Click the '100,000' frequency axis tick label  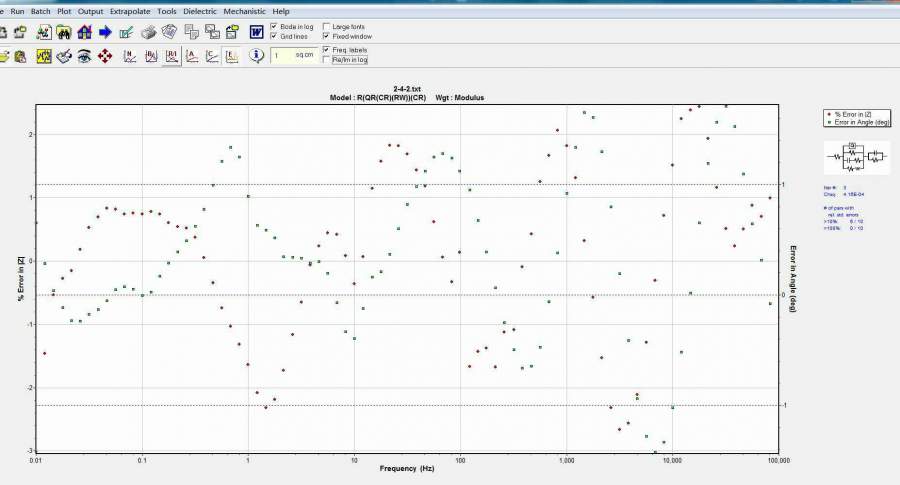(x=778, y=460)
